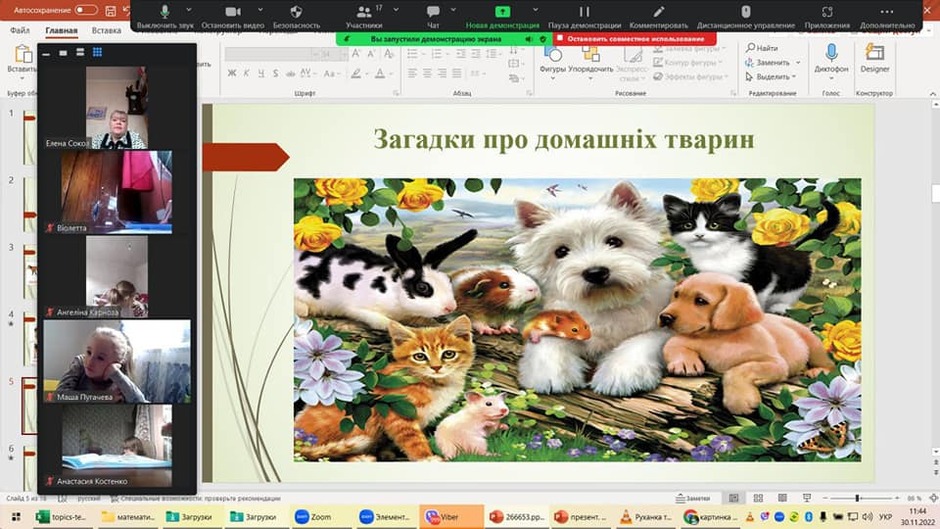940x529 pixels.
Task: Open Zoom Participants panel
Action: tap(364, 16)
